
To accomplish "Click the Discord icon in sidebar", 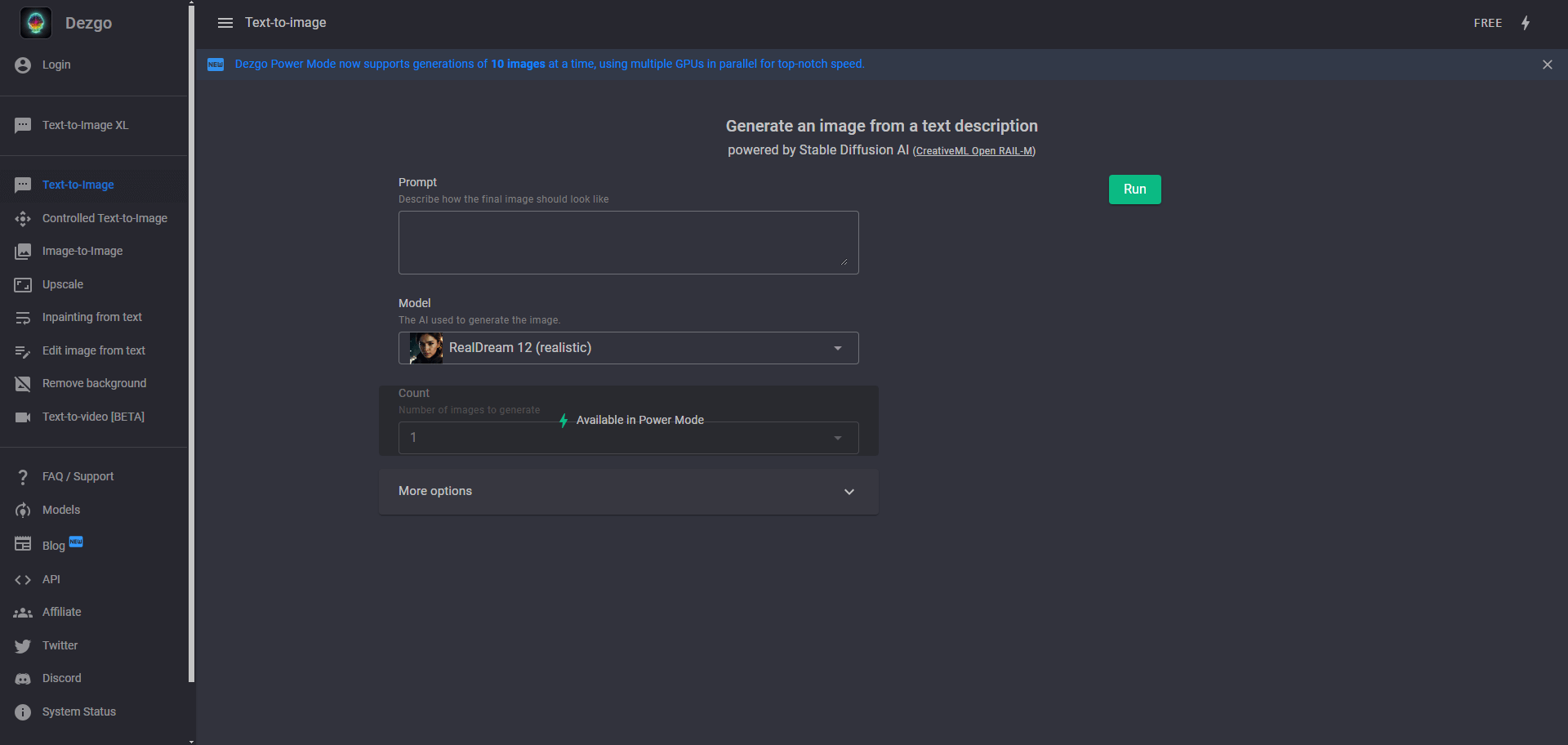I will (23, 678).
